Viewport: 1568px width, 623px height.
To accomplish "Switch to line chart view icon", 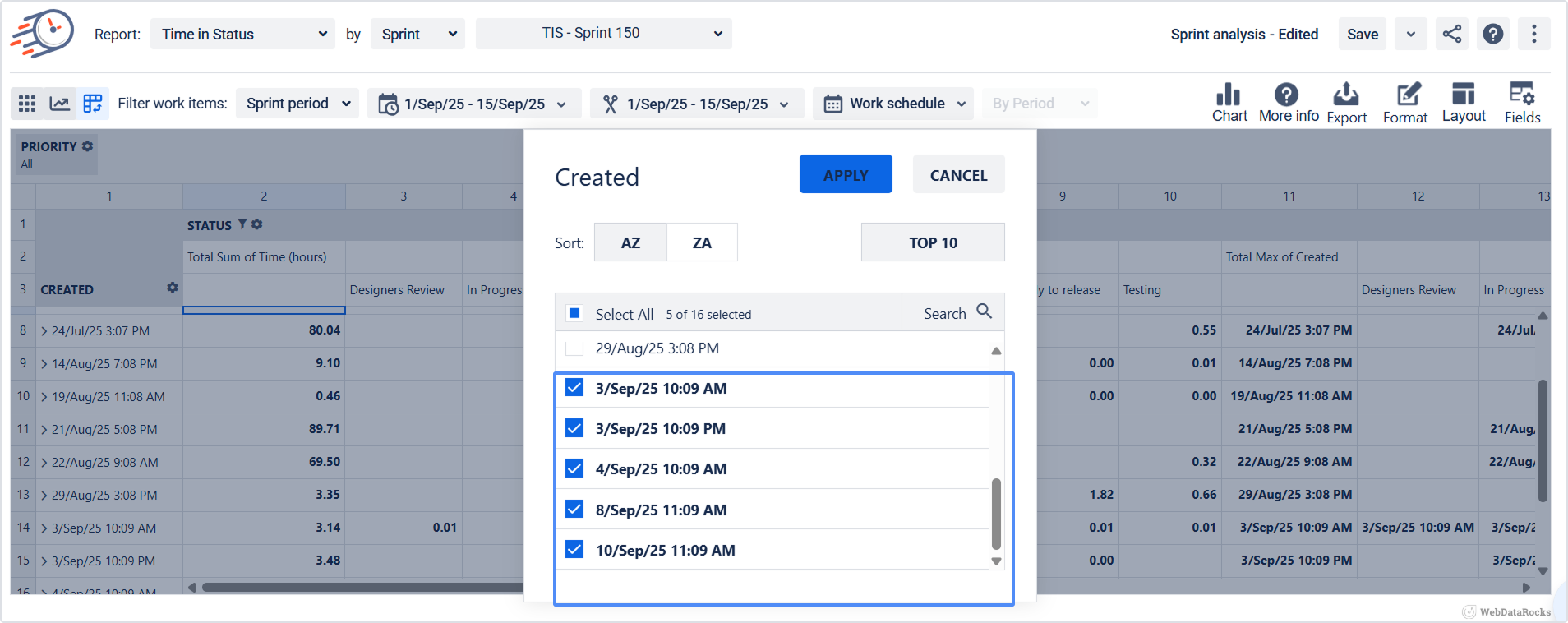I will [60, 104].
